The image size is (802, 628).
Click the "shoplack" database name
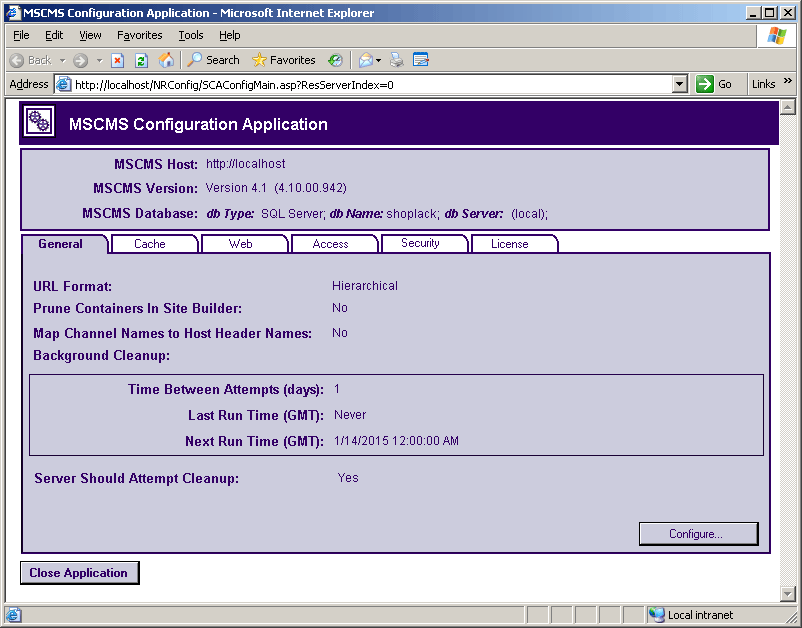411,214
